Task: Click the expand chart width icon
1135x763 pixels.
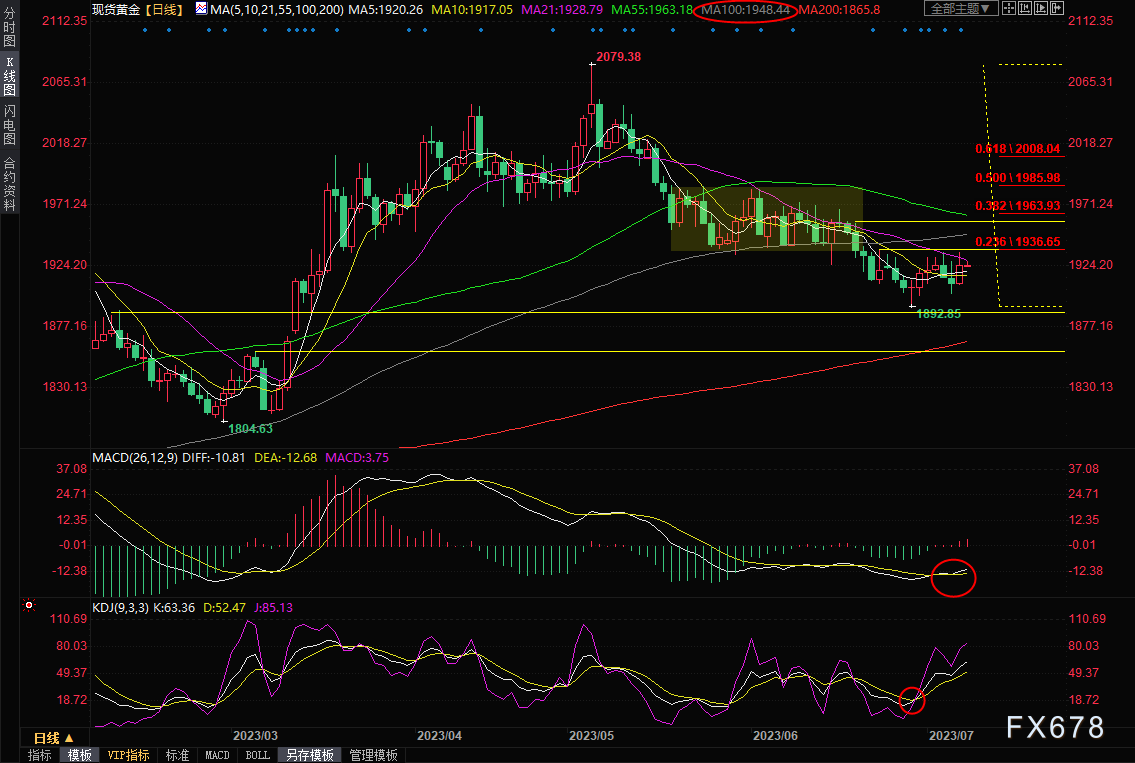Action: [x=1057, y=9]
